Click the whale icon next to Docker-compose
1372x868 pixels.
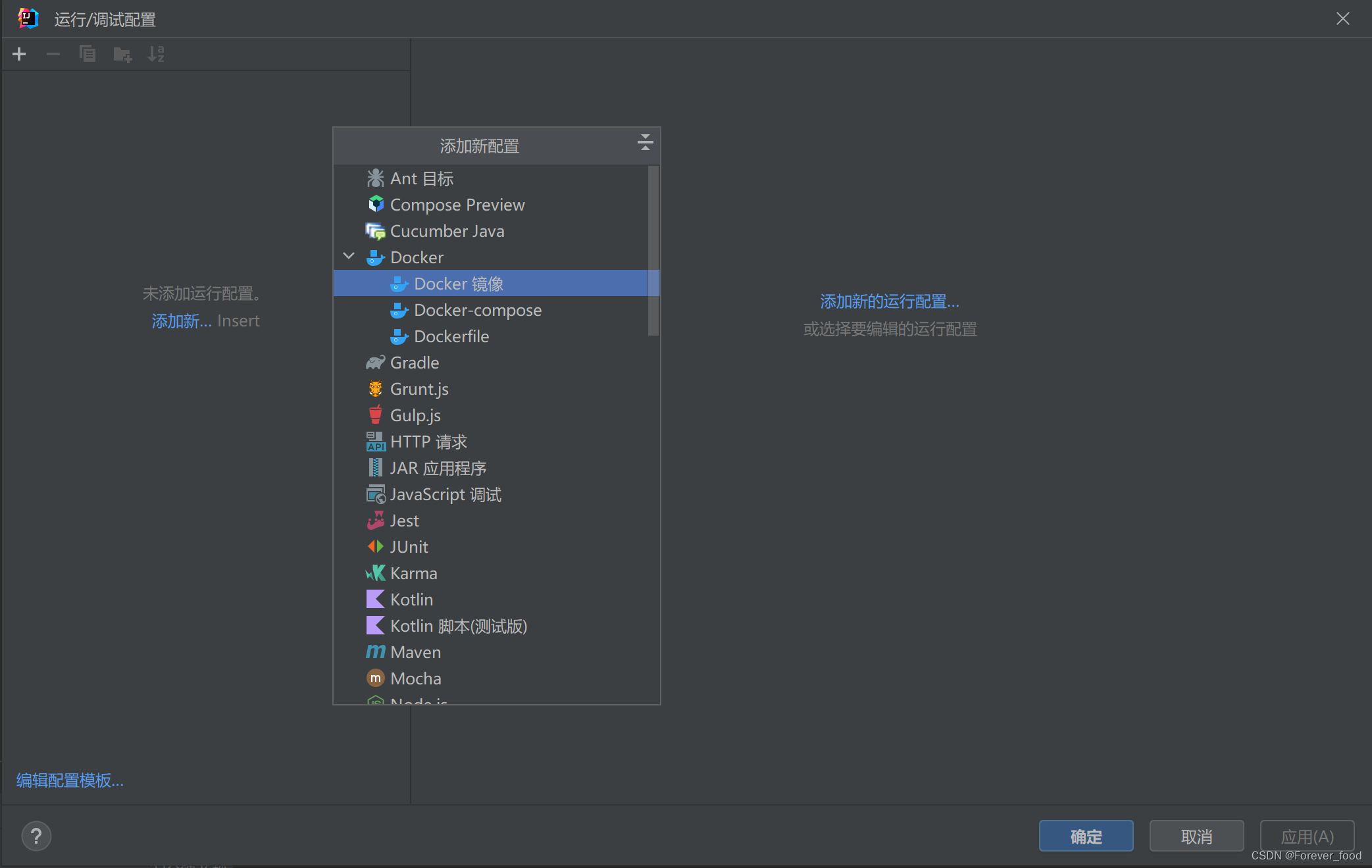pyautogui.click(x=399, y=310)
